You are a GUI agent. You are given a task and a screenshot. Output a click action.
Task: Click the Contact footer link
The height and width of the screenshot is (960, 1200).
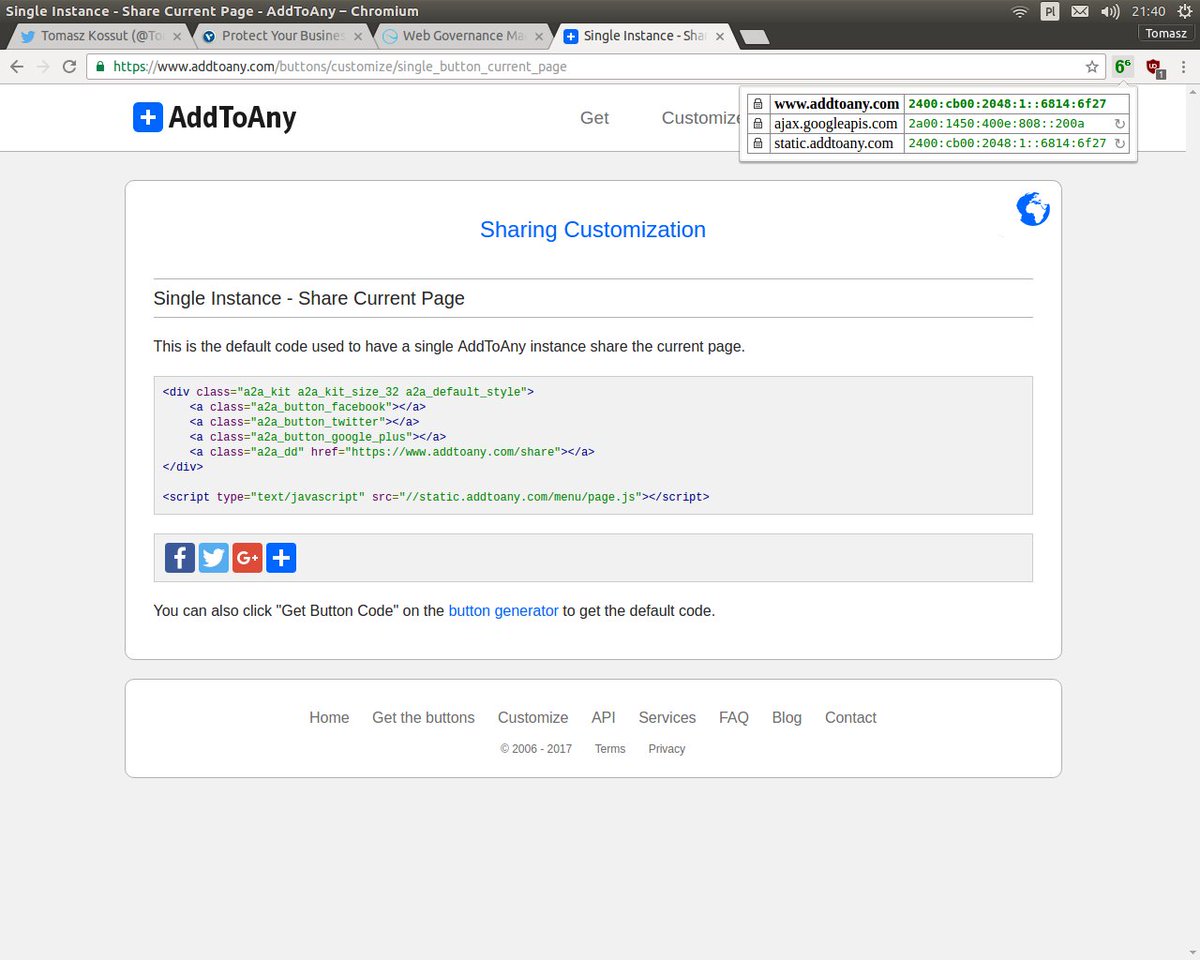pyautogui.click(x=851, y=718)
